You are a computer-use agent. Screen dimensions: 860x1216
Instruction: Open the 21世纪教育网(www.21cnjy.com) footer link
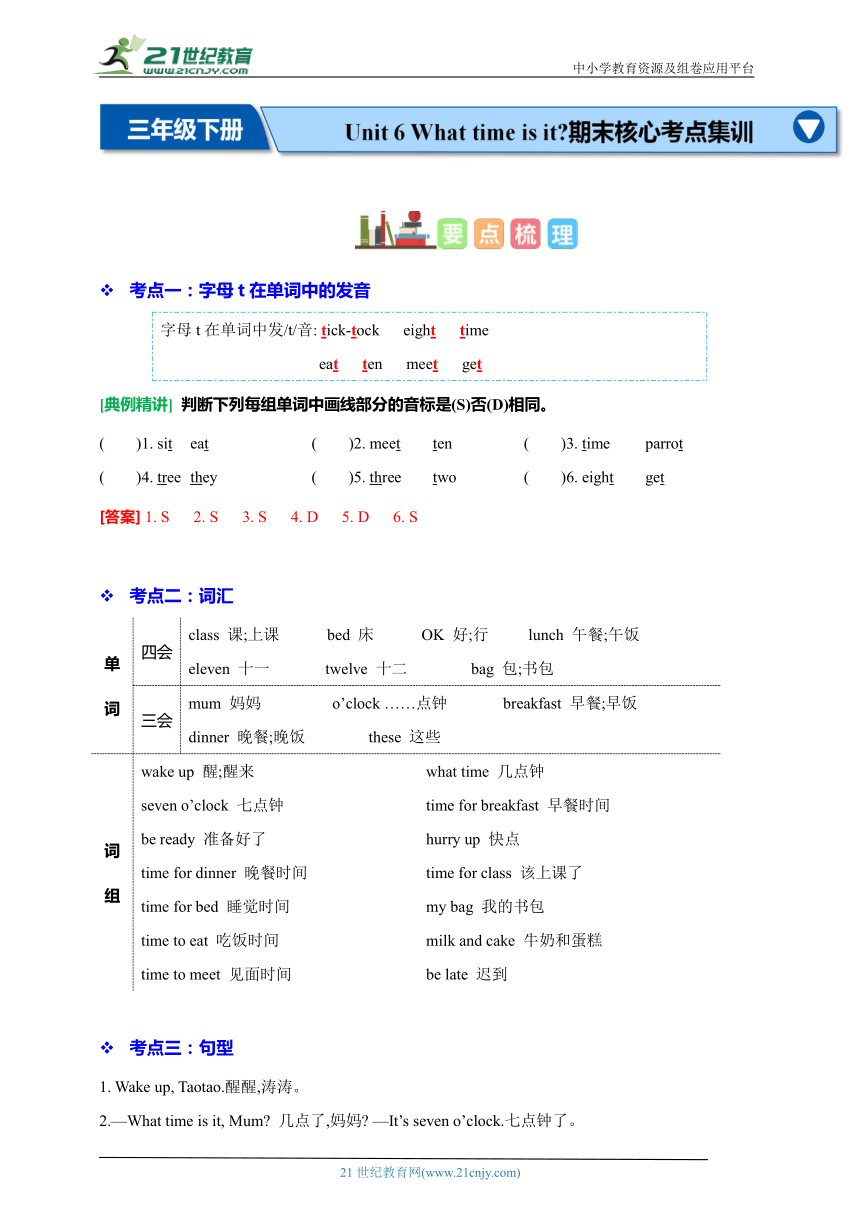coord(430,1173)
